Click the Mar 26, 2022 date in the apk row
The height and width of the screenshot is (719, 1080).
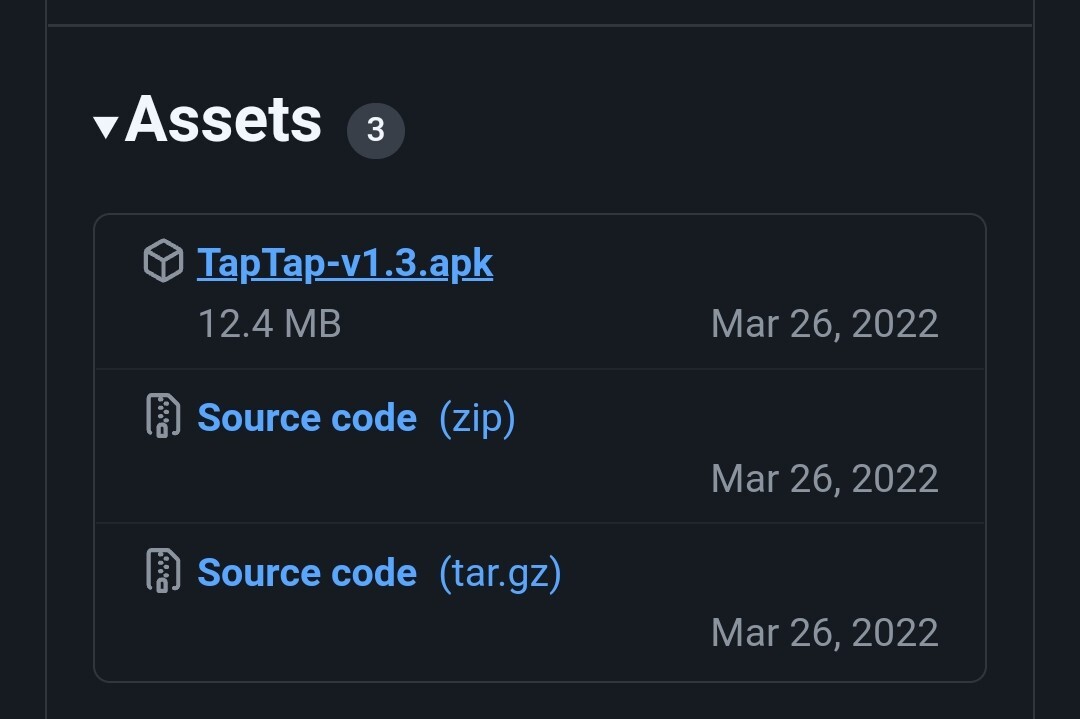point(824,324)
